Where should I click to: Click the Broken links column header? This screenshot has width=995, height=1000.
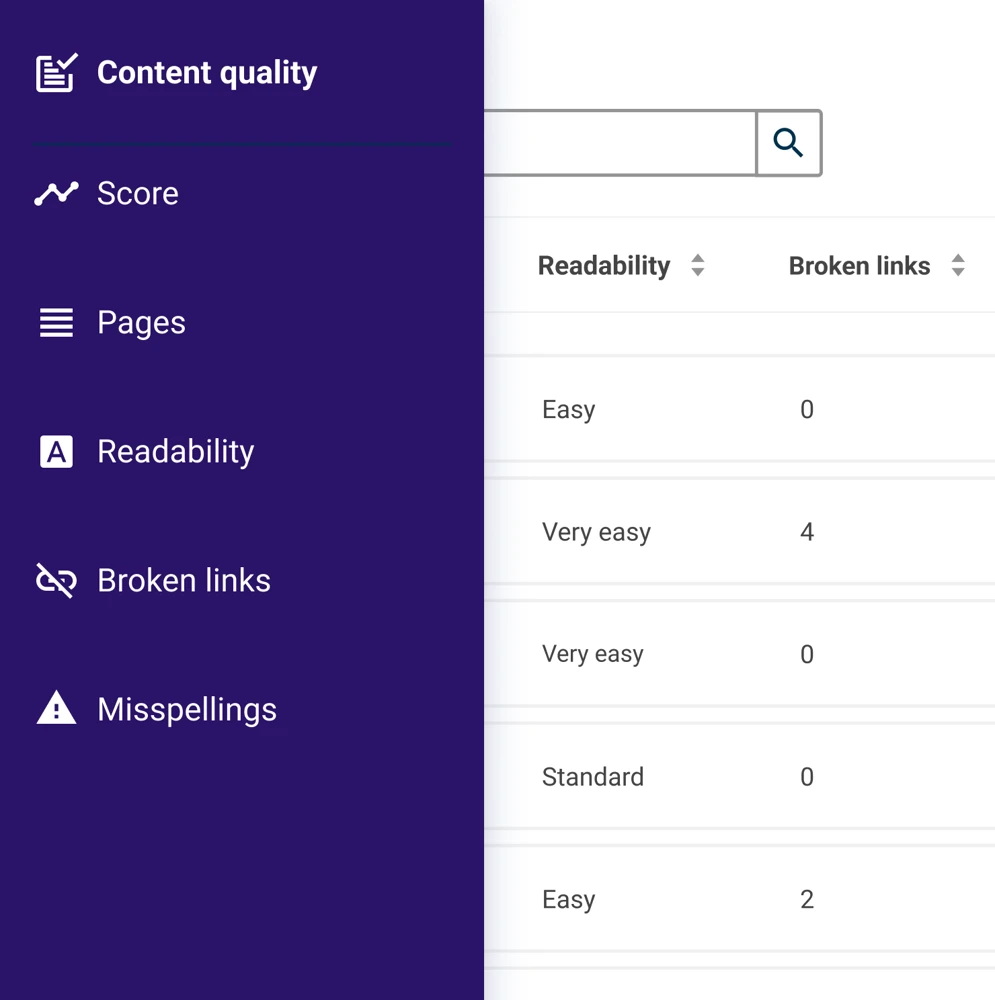point(859,266)
